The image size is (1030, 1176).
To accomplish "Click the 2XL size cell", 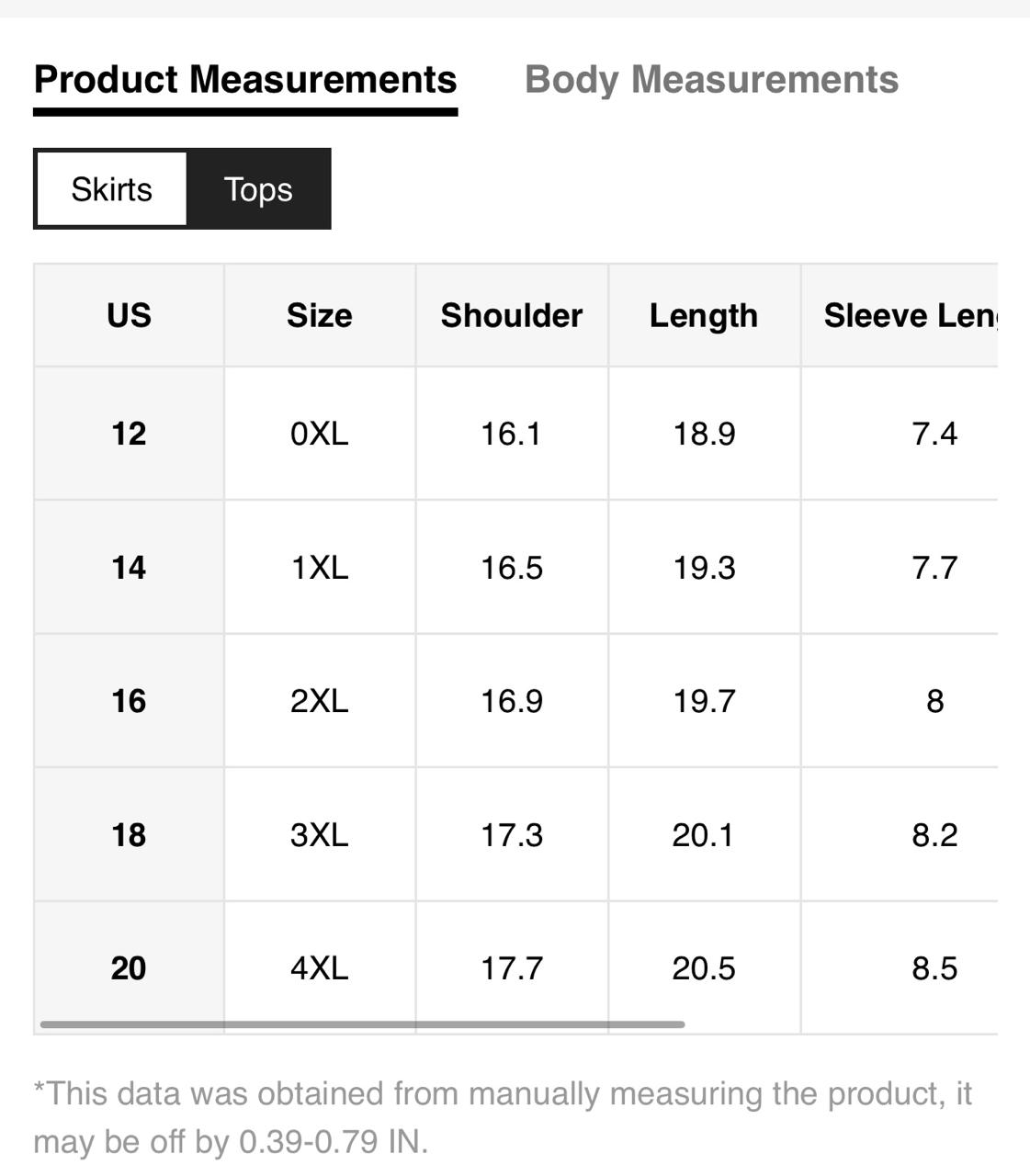I will (320, 701).
